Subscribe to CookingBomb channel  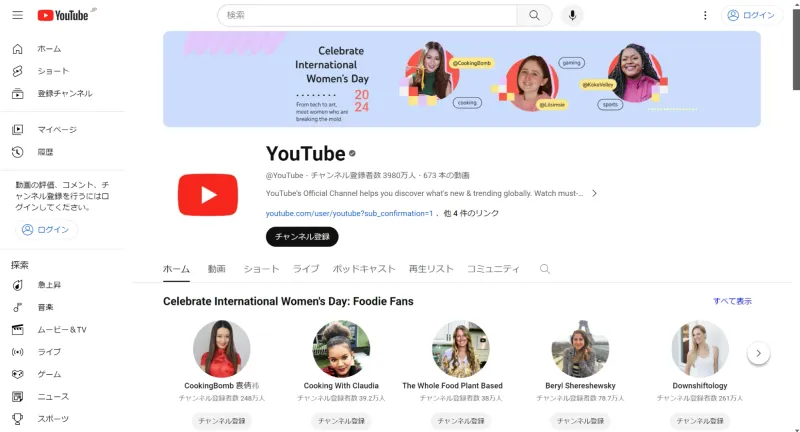[x=221, y=421]
